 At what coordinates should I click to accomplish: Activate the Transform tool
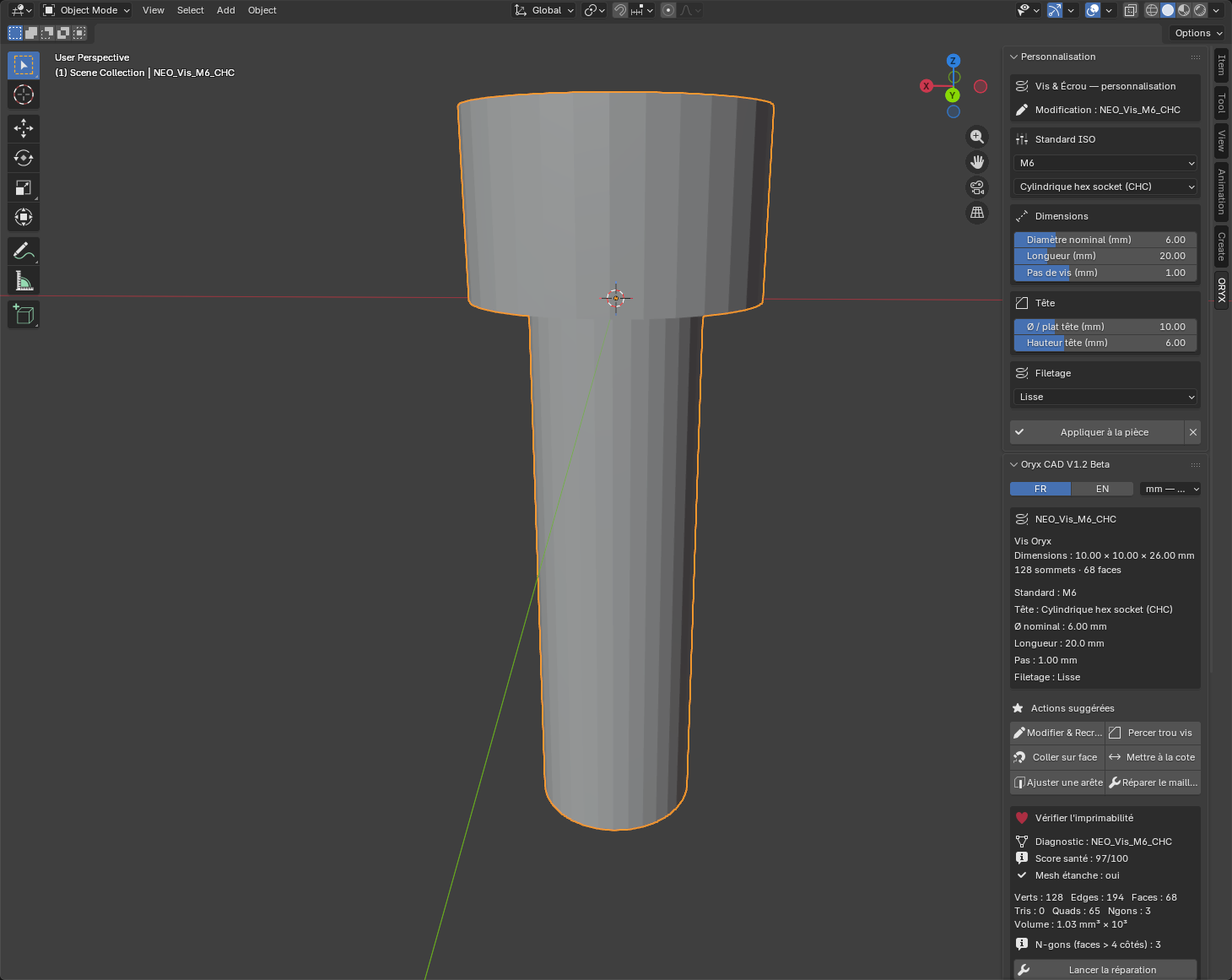[x=24, y=217]
